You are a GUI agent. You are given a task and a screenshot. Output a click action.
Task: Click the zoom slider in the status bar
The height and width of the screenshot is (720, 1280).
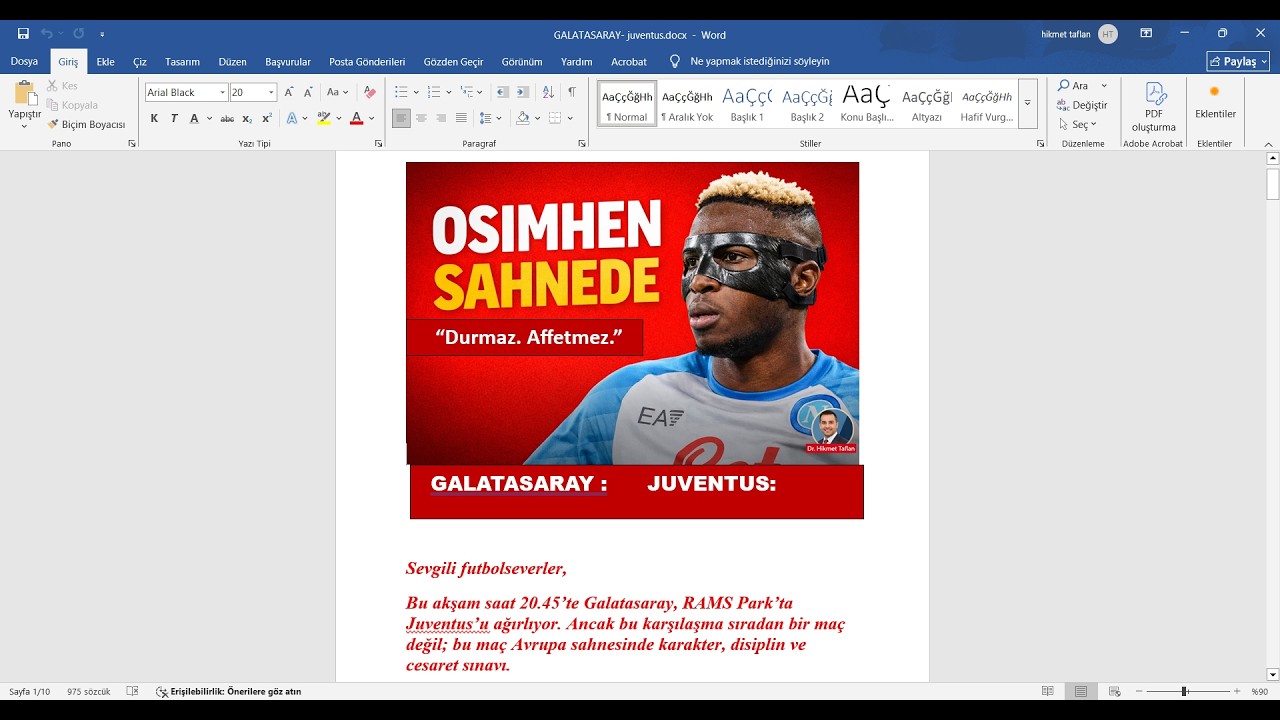pyautogui.click(x=1188, y=691)
